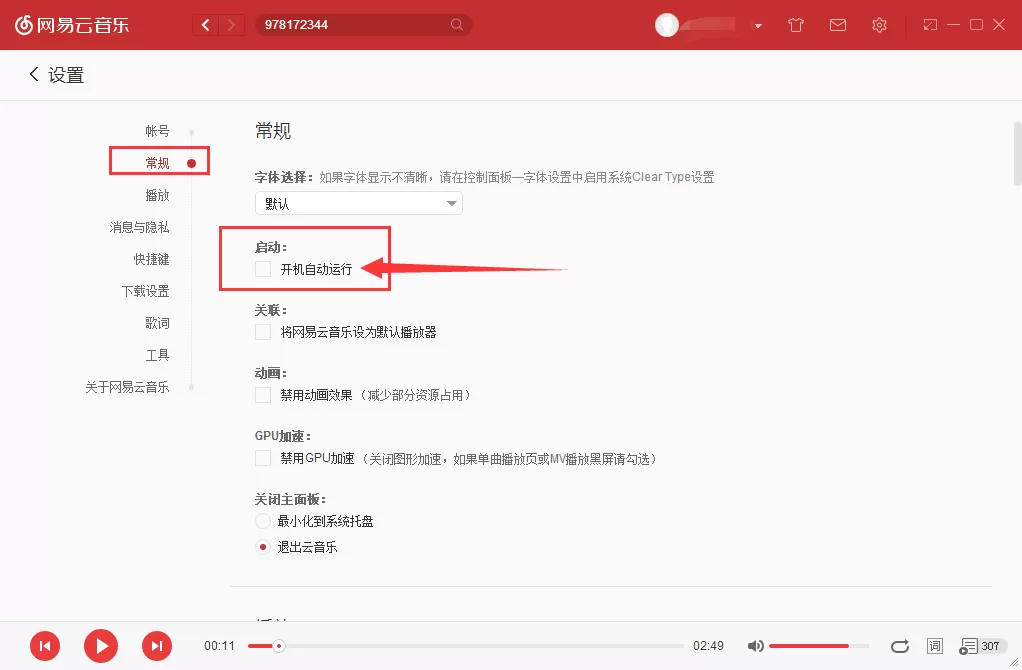Seek on the song progress bar
Viewport: 1022px width, 670px height.
point(465,646)
